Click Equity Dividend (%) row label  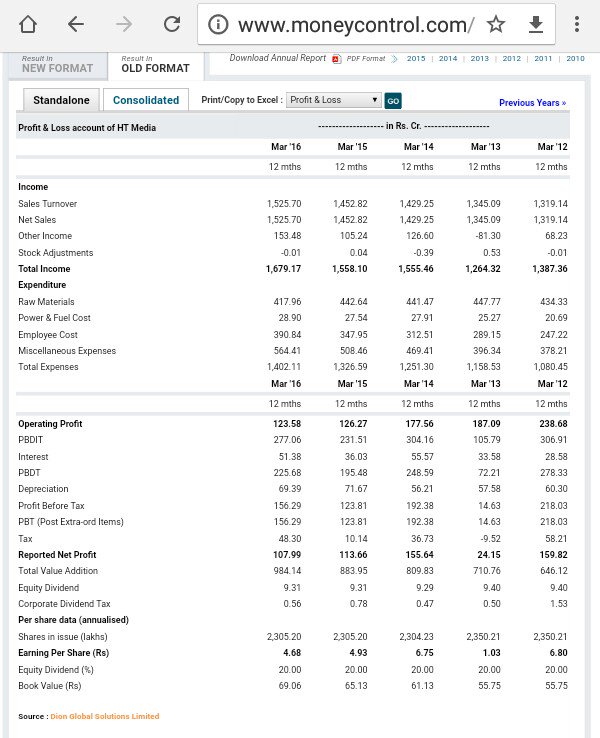coord(56,670)
